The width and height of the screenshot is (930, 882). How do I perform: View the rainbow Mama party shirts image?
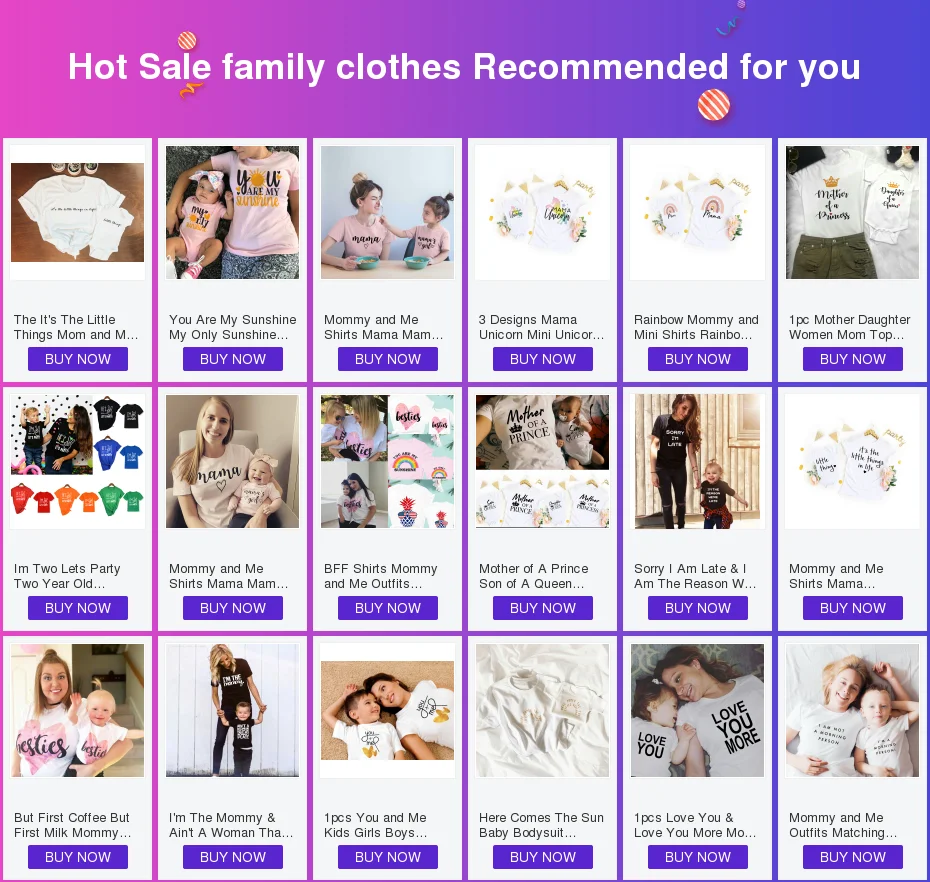tap(698, 212)
